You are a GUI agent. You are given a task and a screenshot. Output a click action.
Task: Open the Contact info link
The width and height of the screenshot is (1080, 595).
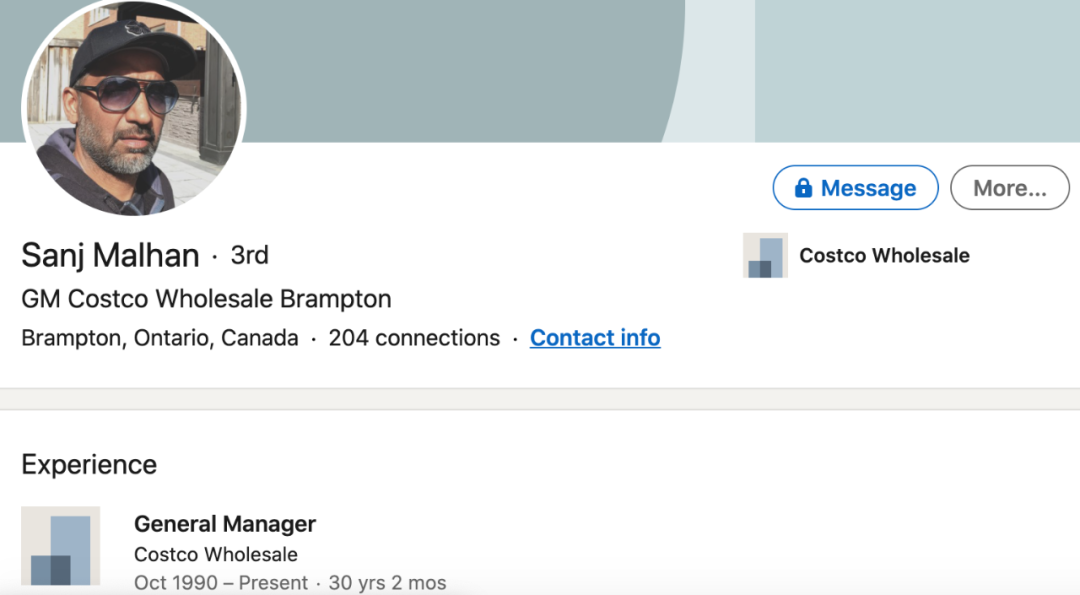(595, 337)
